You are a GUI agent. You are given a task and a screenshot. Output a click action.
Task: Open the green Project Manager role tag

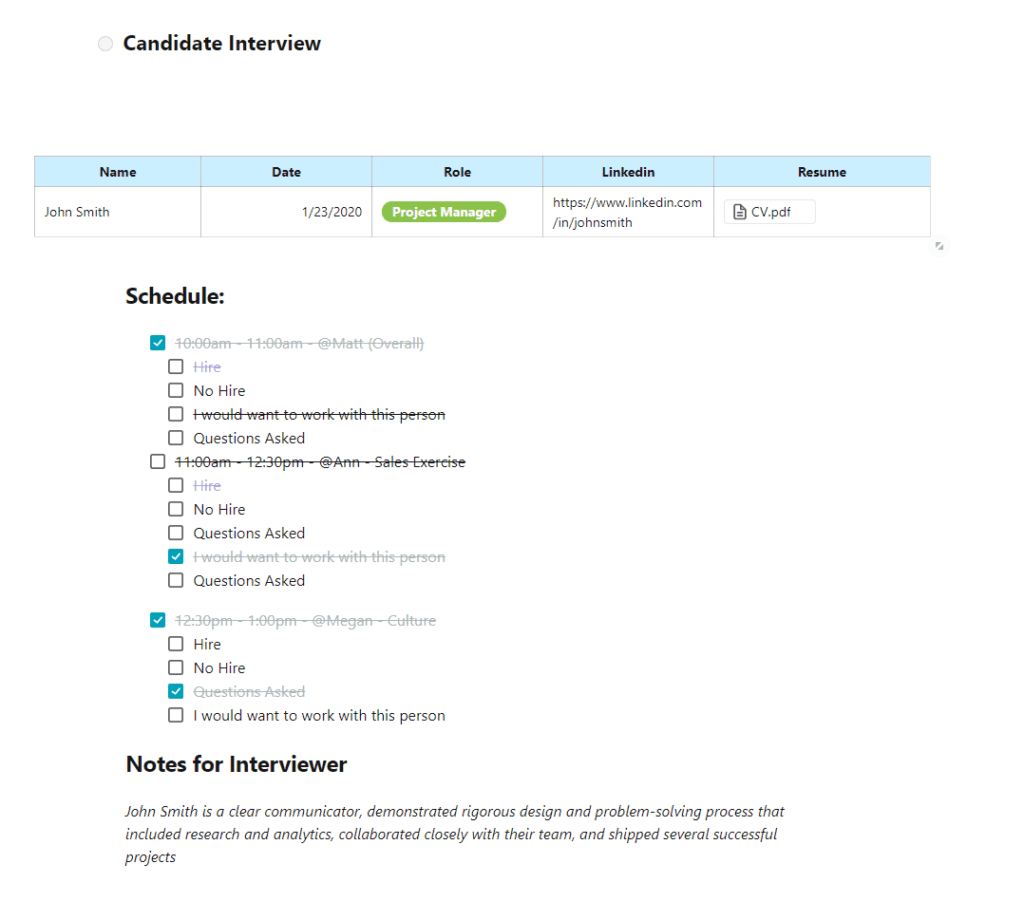pos(444,212)
